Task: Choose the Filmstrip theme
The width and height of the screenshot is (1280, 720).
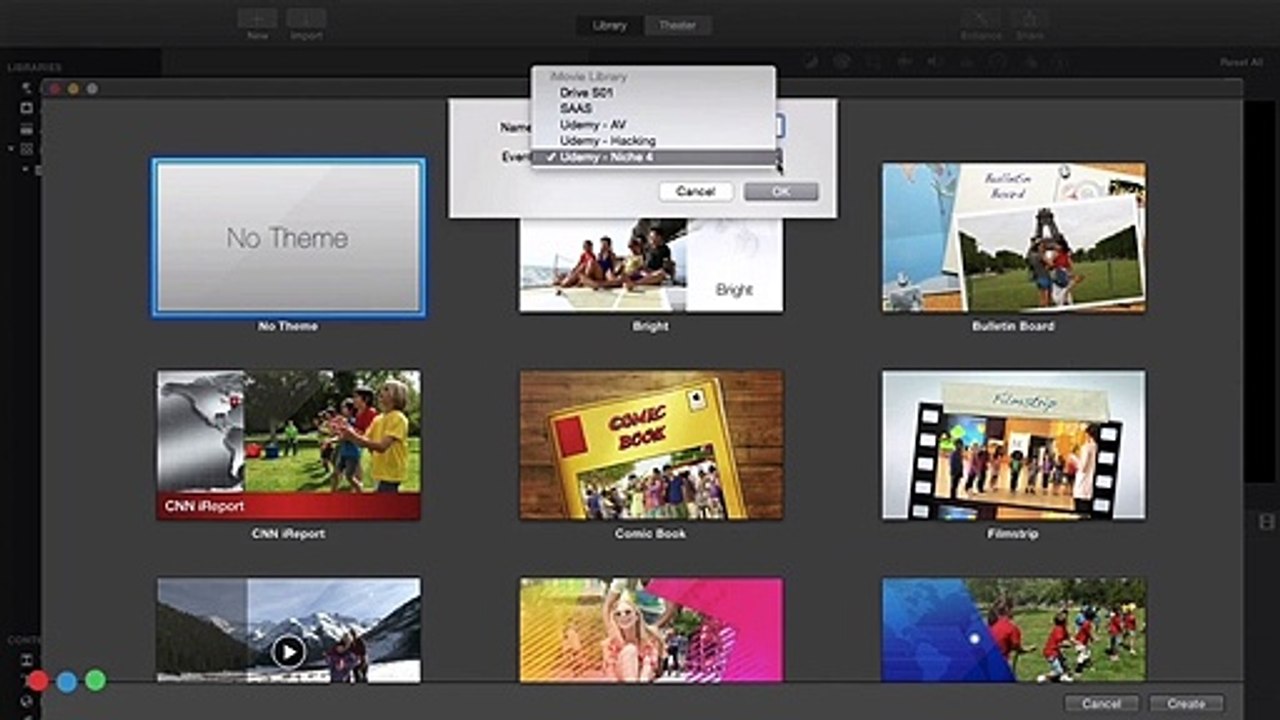Action: pyautogui.click(x=1013, y=446)
